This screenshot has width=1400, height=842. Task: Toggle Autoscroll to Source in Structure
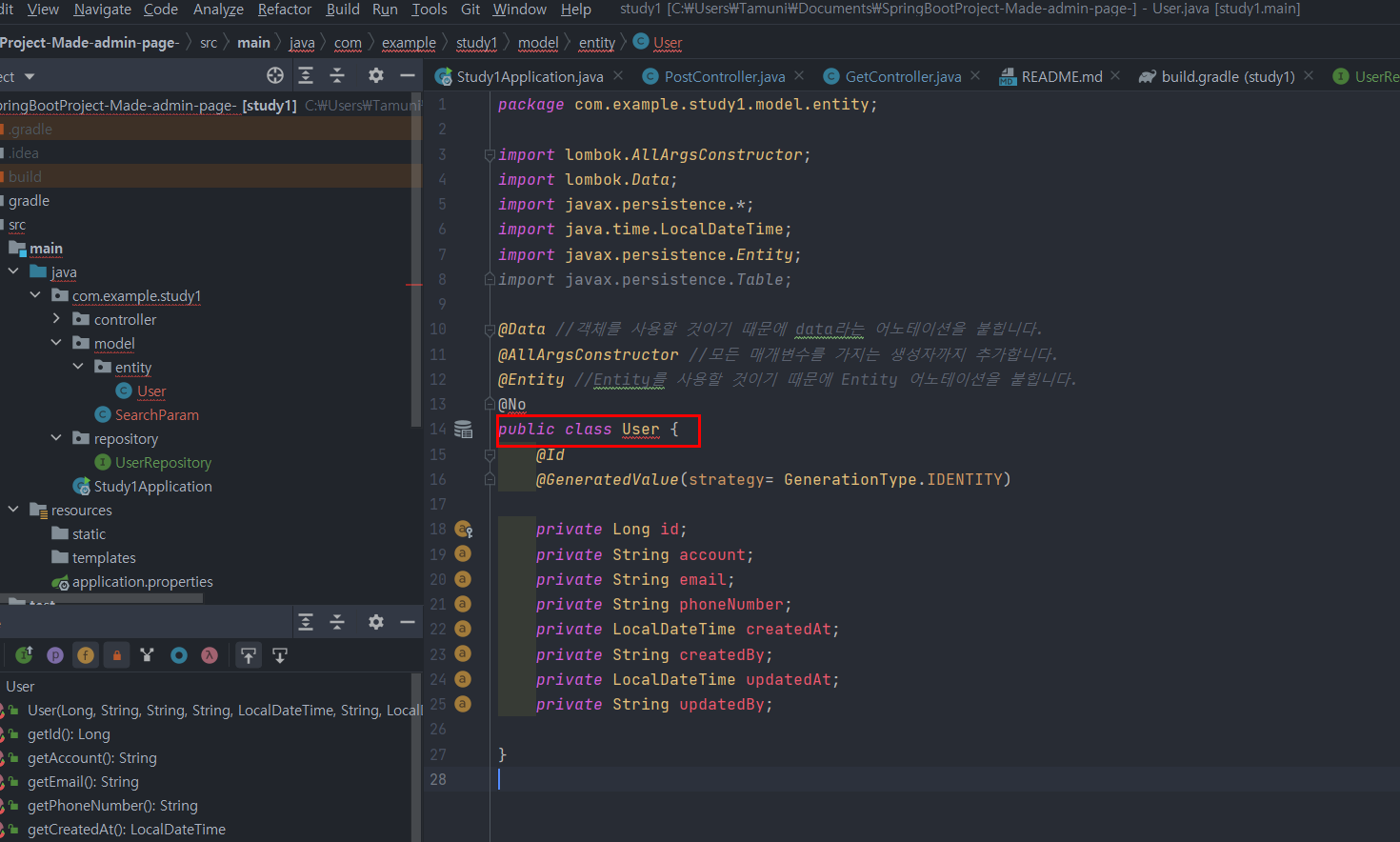point(249,655)
